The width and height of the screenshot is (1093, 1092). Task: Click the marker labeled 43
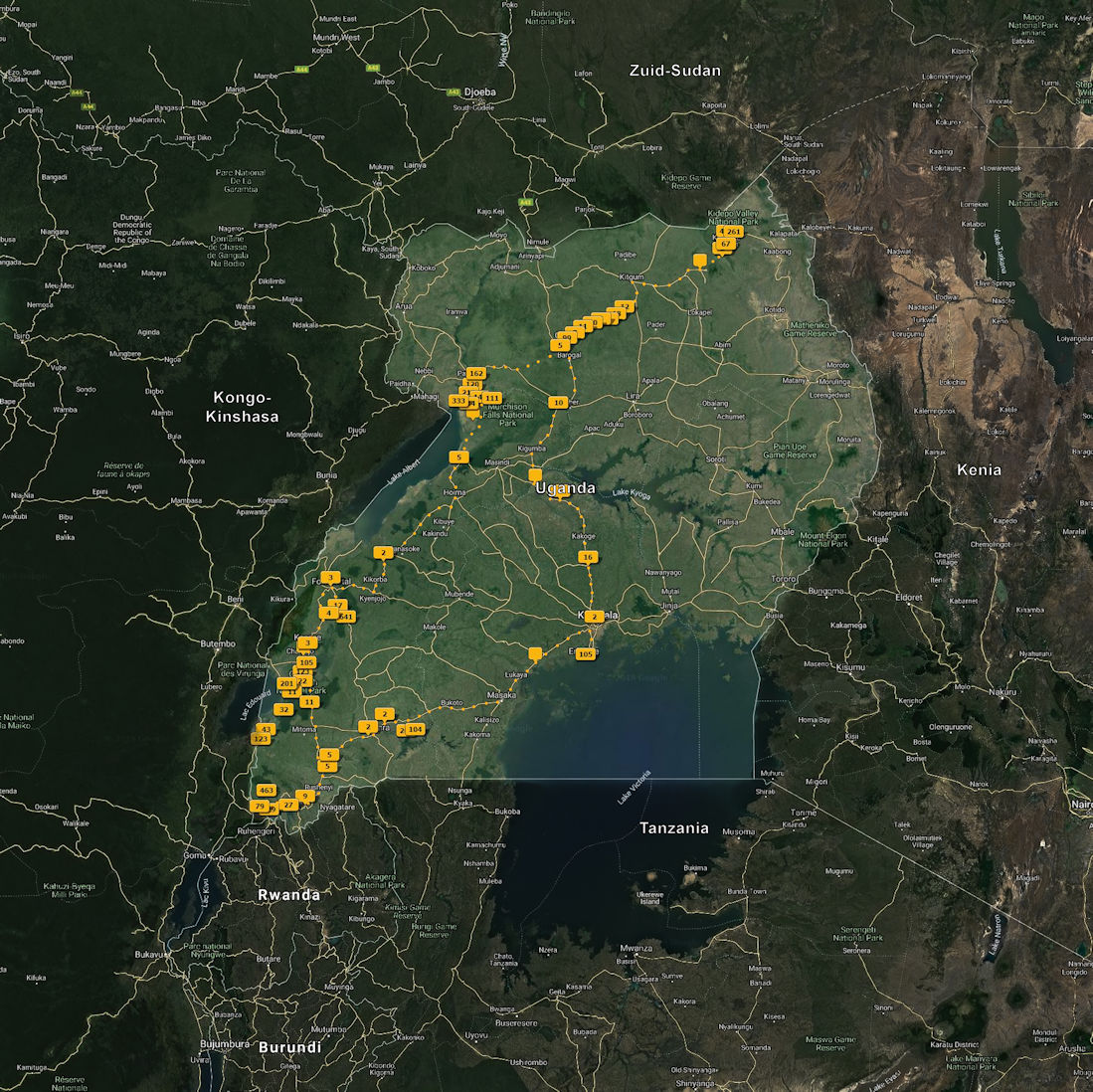click(x=266, y=729)
